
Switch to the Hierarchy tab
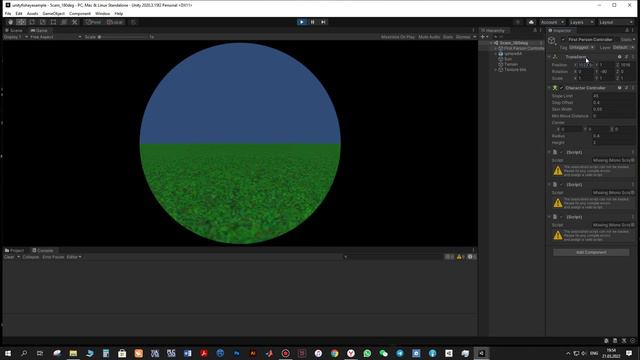tap(494, 31)
